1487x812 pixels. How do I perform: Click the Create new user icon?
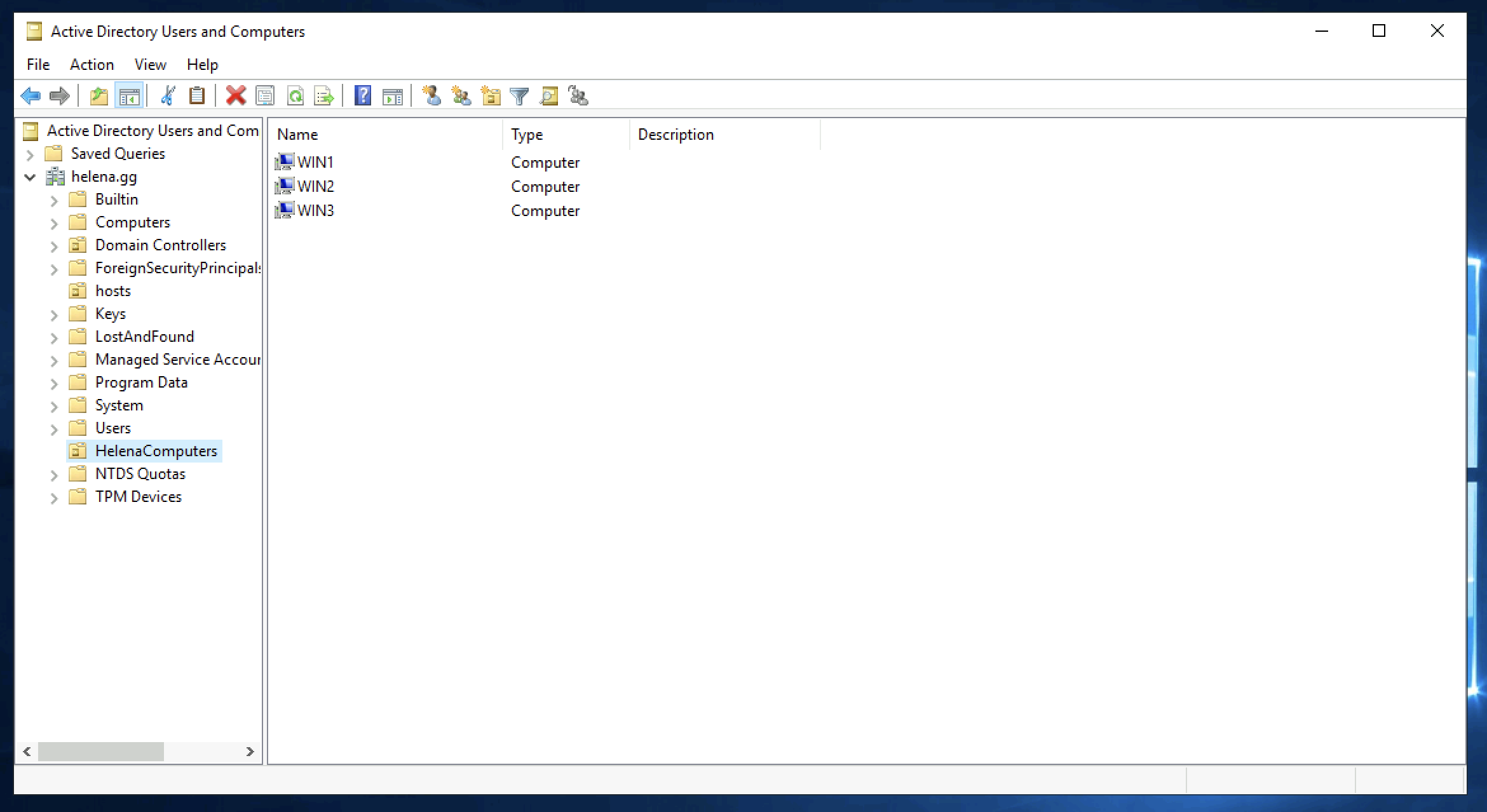(x=431, y=96)
